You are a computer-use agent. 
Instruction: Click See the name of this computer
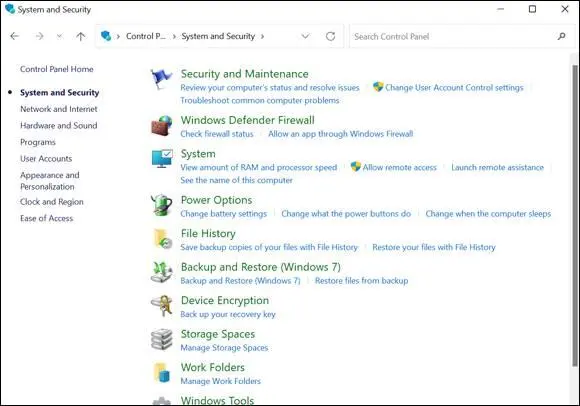click(x=236, y=180)
